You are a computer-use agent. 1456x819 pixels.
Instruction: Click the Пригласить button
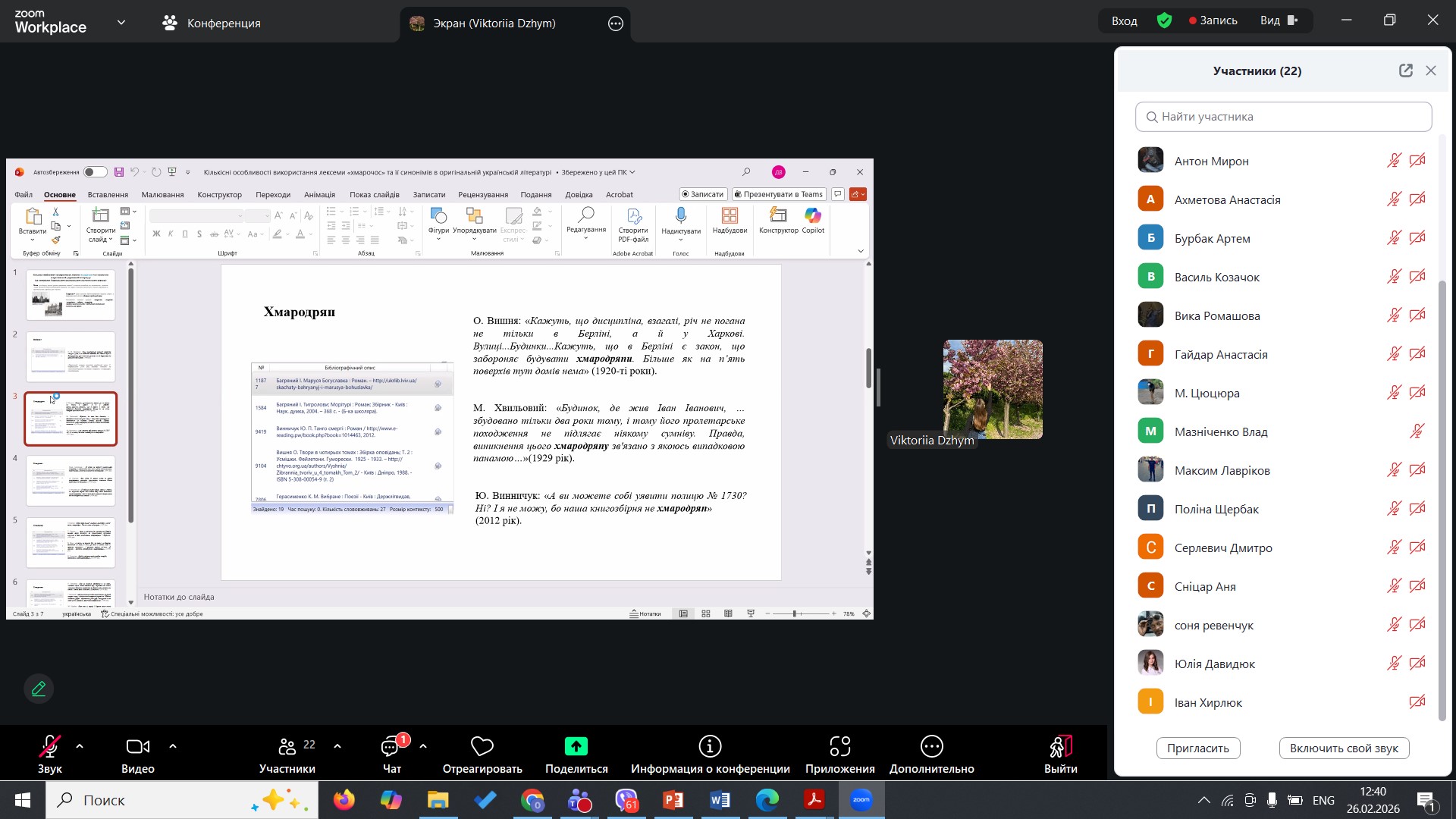click(x=1197, y=748)
